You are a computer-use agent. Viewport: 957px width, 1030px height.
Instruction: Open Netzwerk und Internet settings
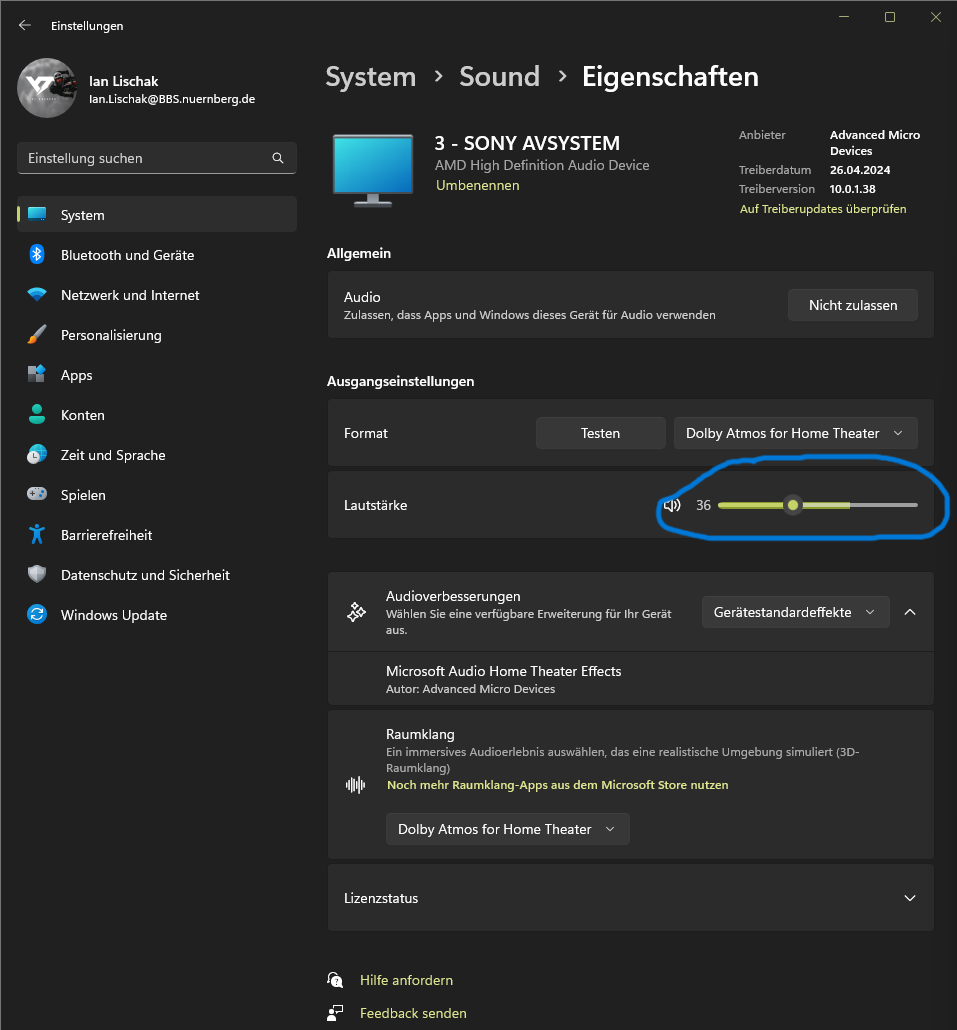tap(157, 294)
